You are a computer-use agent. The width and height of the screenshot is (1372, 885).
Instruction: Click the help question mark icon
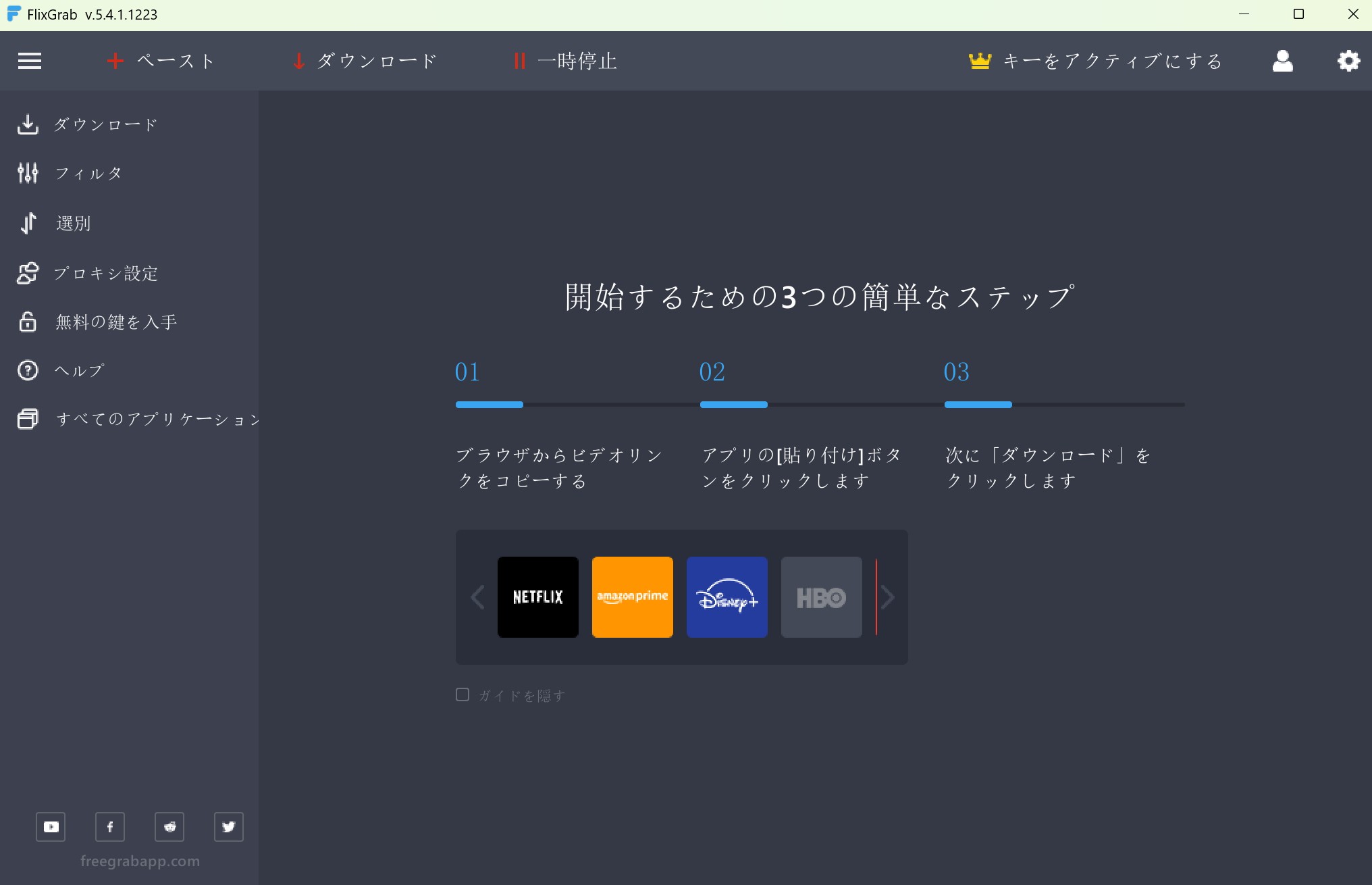(28, 370)
